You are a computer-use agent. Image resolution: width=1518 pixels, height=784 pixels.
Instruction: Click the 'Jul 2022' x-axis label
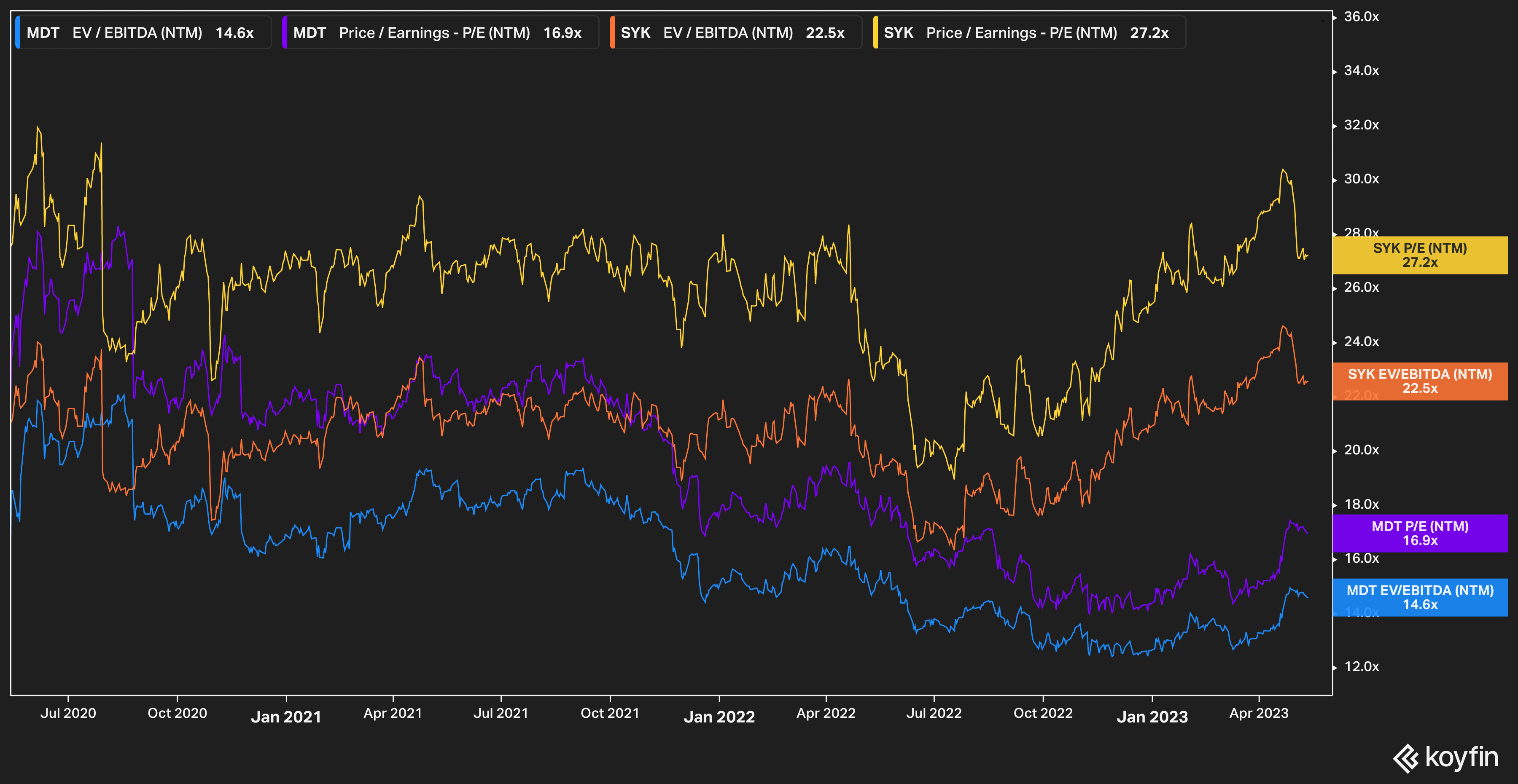[934, 713]
